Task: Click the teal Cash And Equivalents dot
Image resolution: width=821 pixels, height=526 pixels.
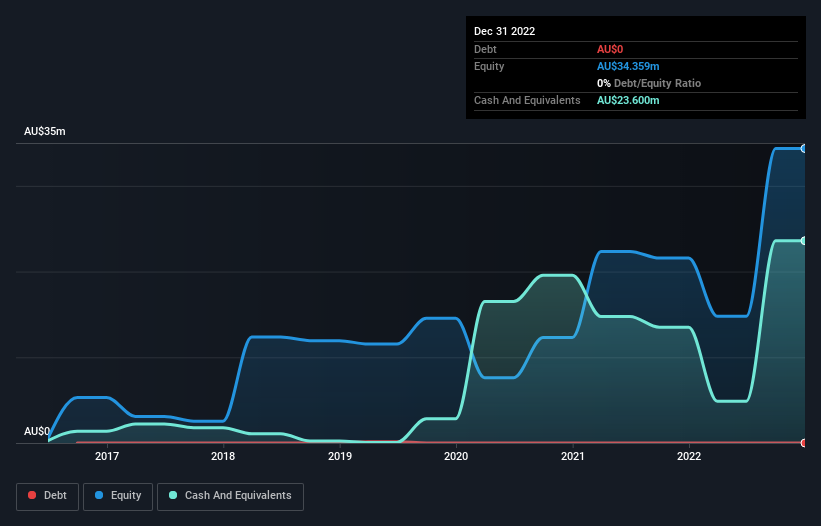Action: click(x=173, y=495)
